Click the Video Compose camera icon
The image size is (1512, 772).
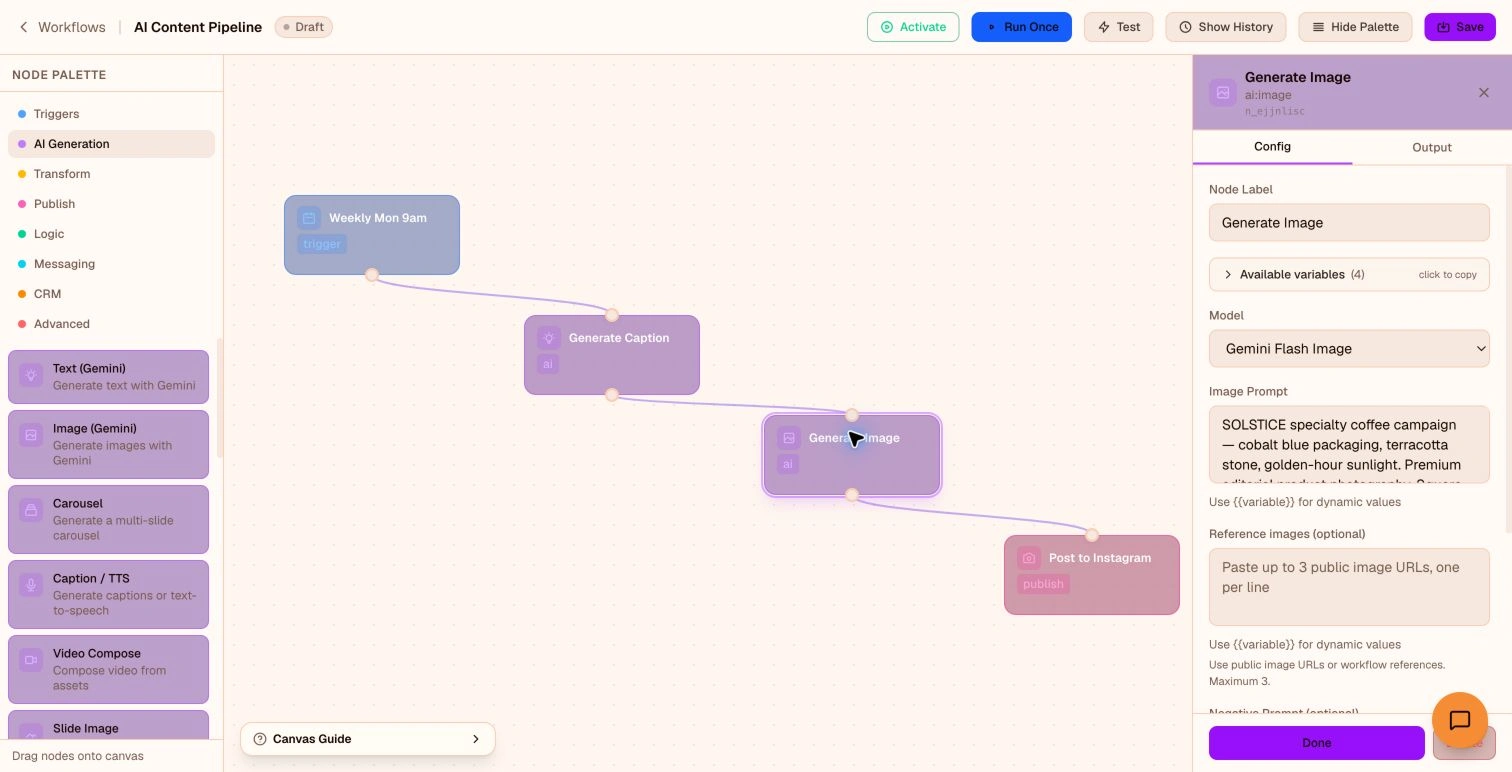(x=31, y=661)
